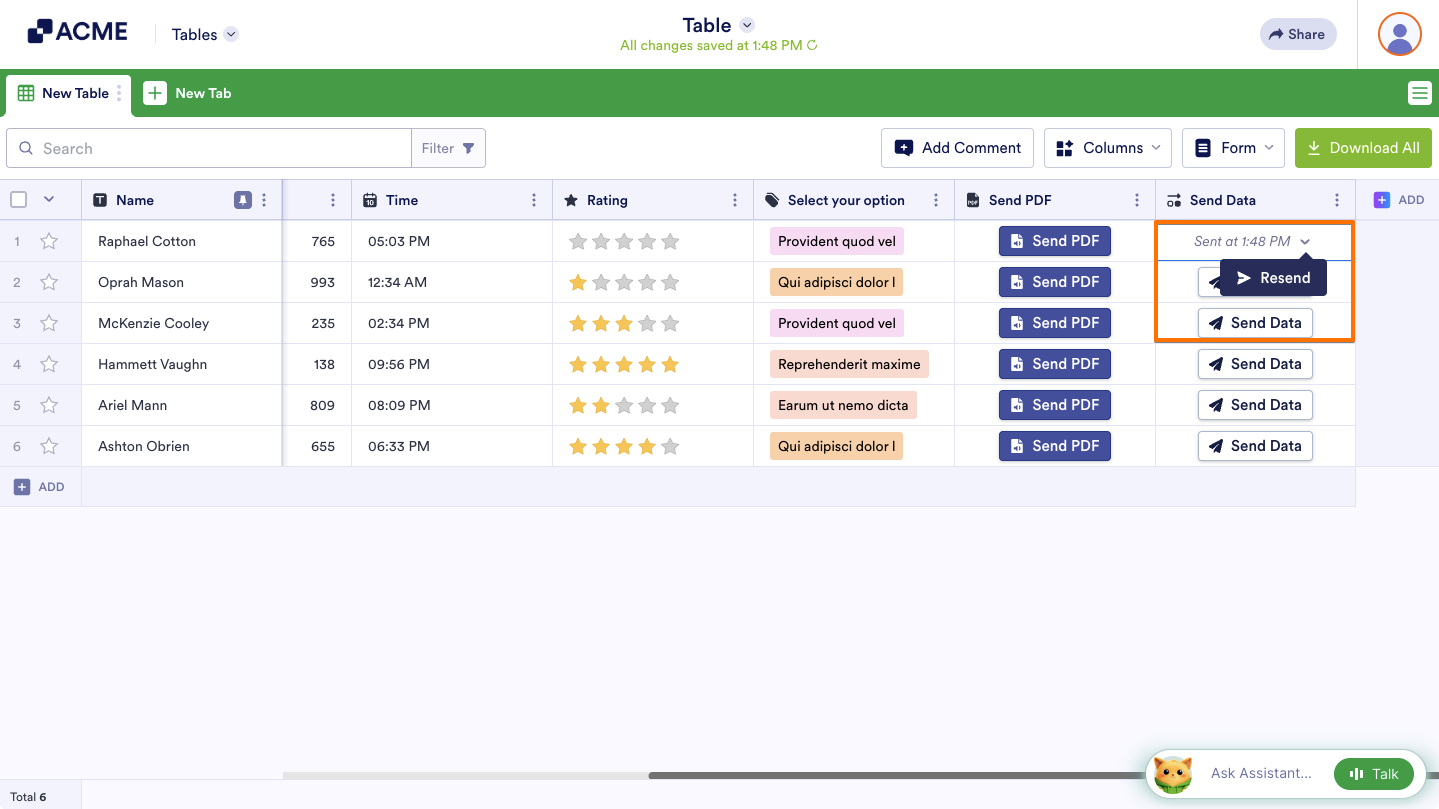
Task: Open Send Data column three-dot menu
Action: (x=1337, y=200)
